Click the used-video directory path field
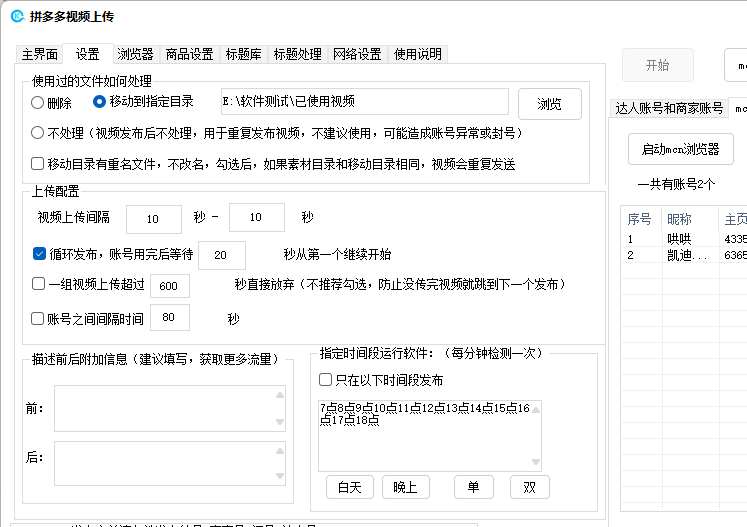 point(365,101)
